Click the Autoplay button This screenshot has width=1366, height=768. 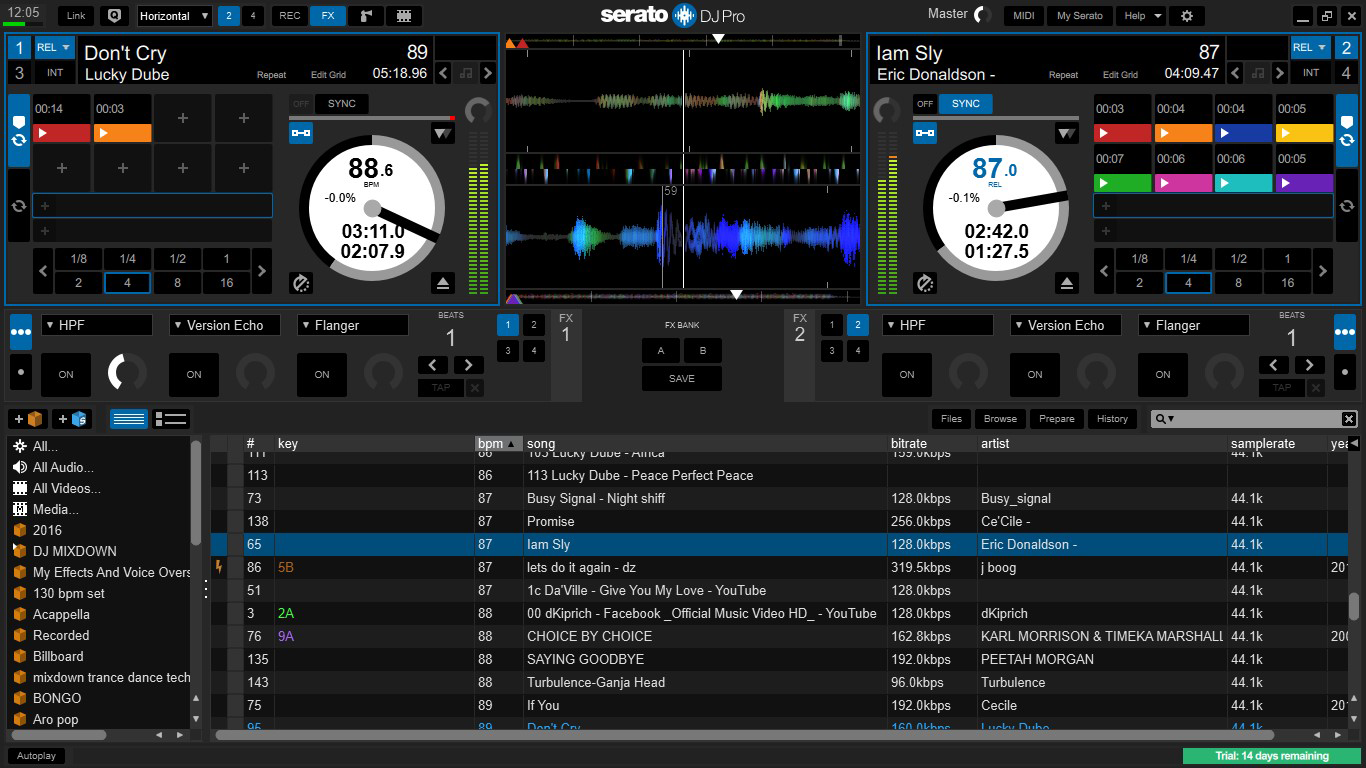tap(37, 756)
